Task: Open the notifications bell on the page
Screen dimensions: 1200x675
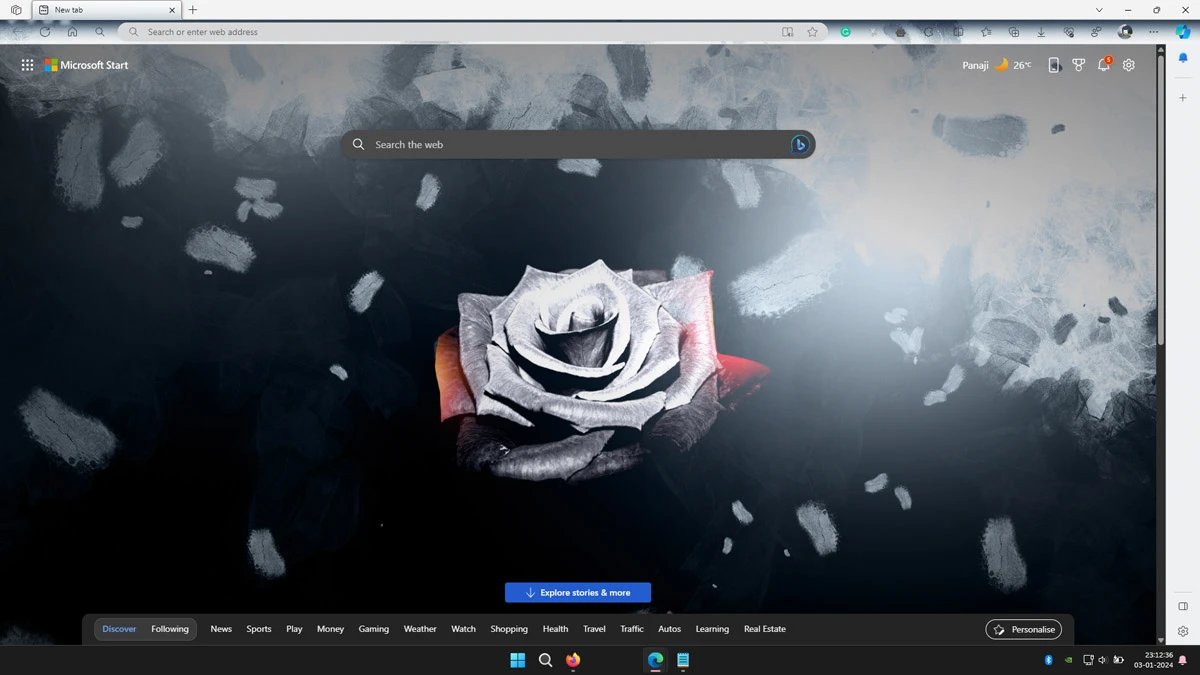Action: pos(1104,65)
